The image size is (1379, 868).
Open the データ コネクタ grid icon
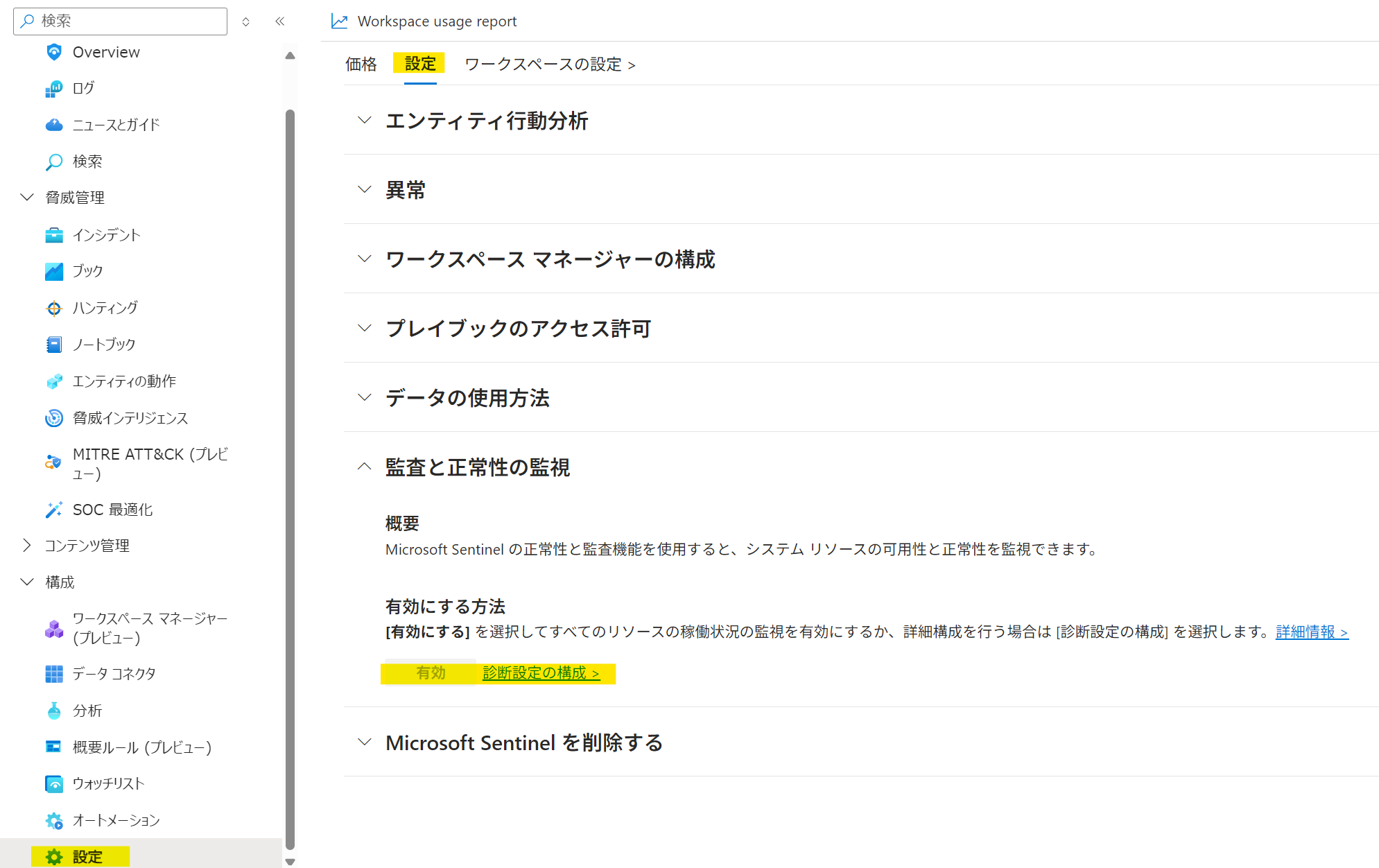(54, 674)
